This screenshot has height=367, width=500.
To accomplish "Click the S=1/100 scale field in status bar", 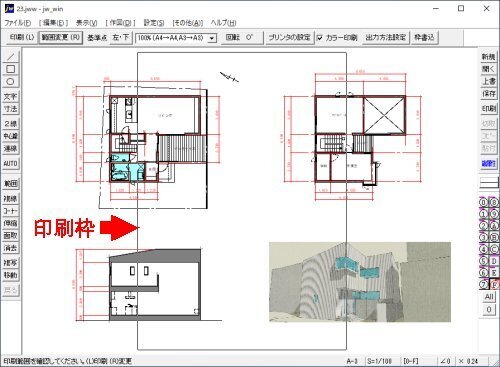I will (x=379, y=361).
